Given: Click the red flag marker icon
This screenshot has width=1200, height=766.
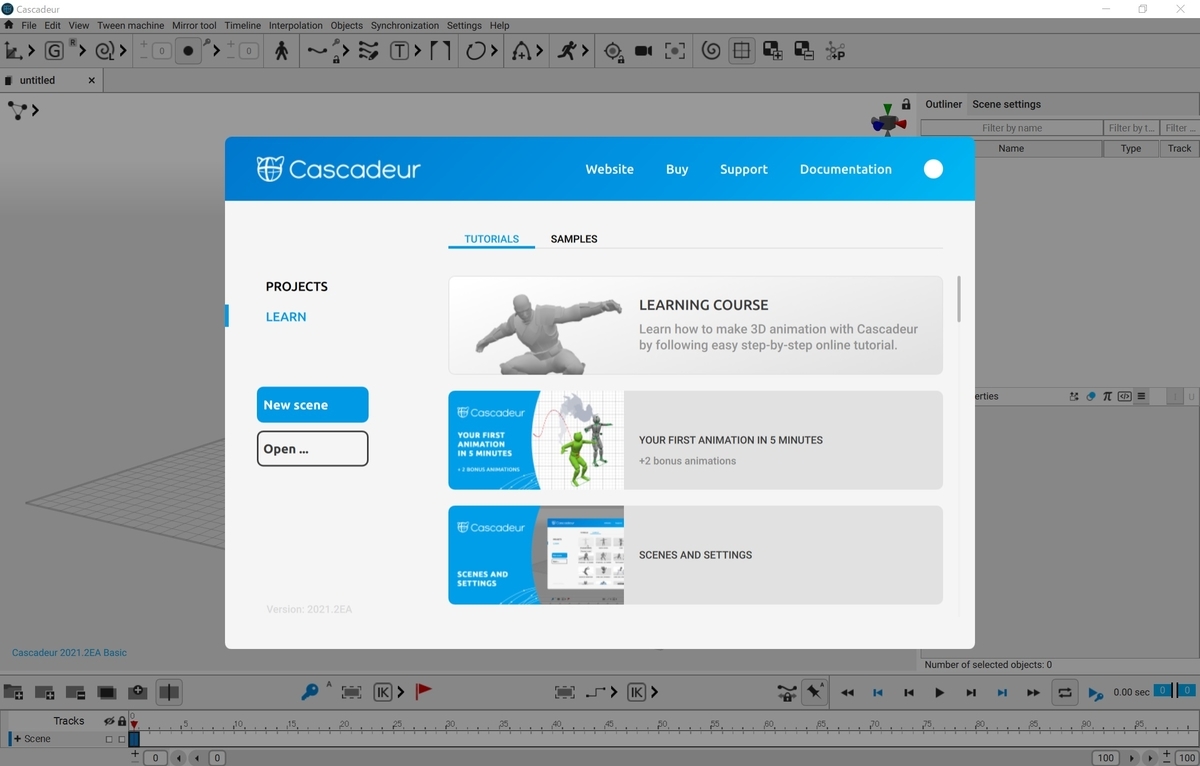Looking at the screenshot, I should click(423, 692).
